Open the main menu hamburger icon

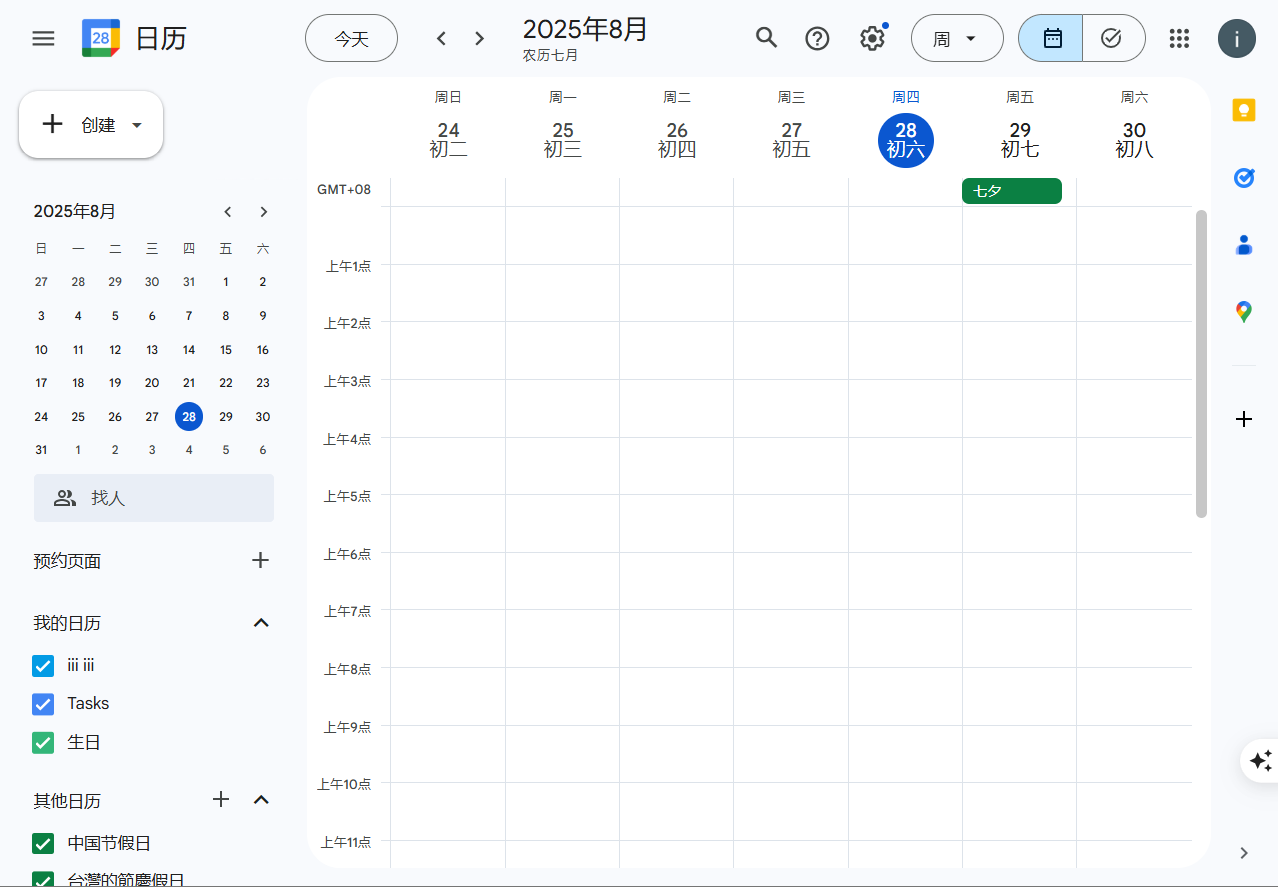point(43,39)
